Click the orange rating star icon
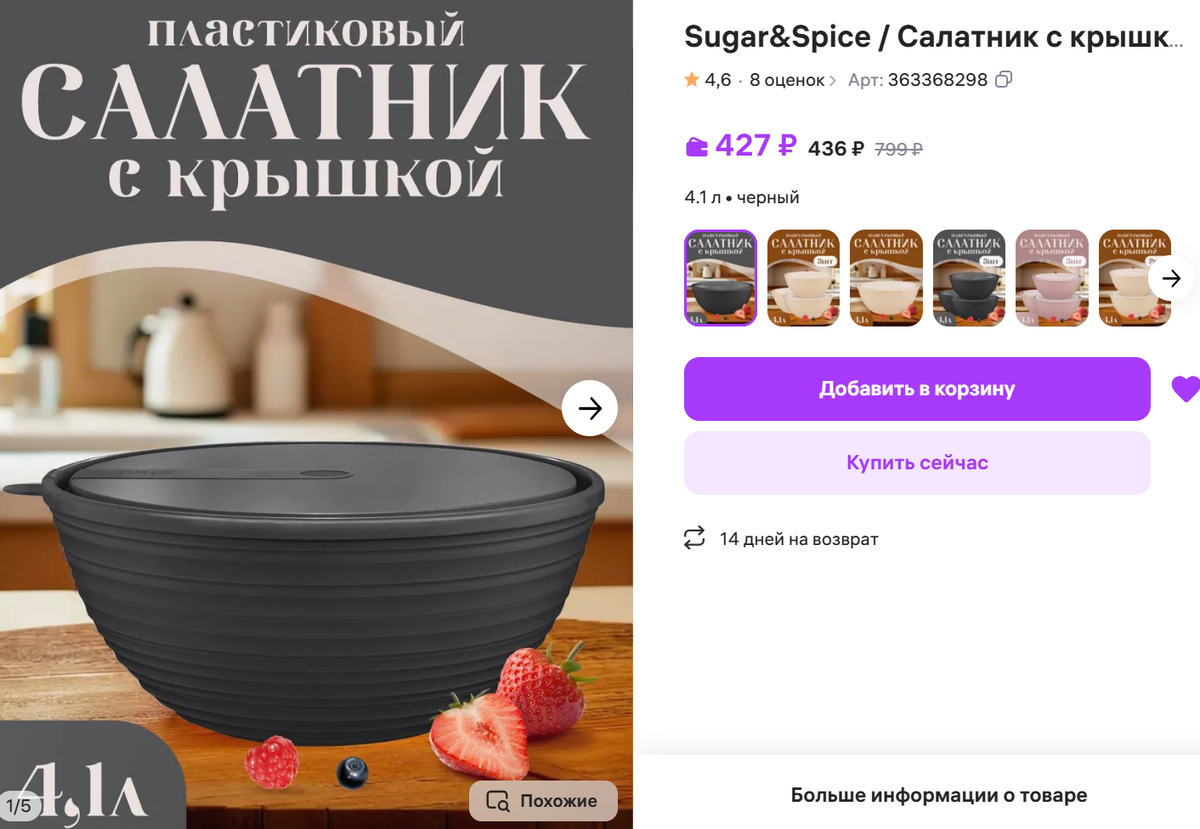 pos(692,80)
